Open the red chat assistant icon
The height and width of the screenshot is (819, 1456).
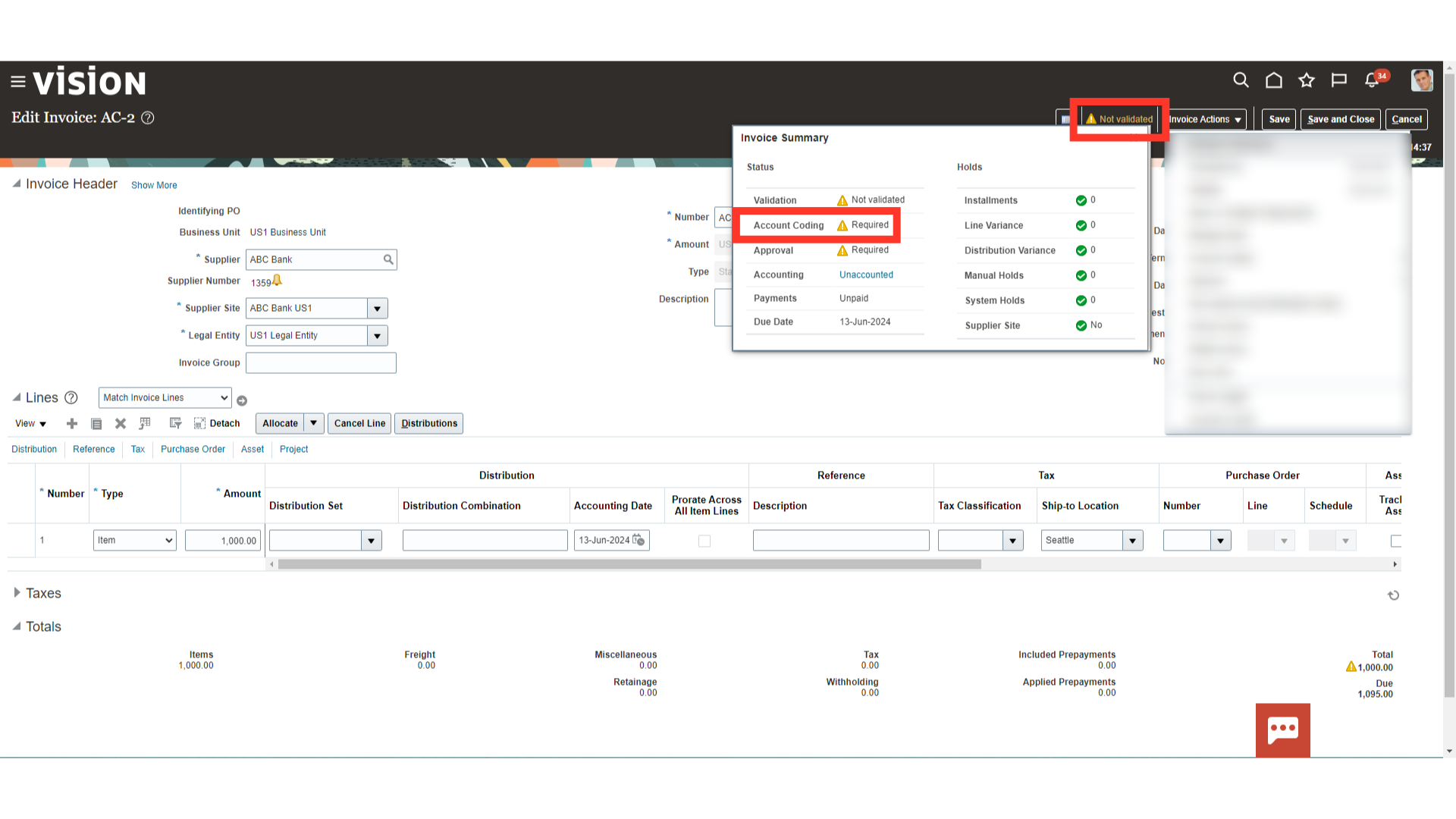click(1282, 730)
